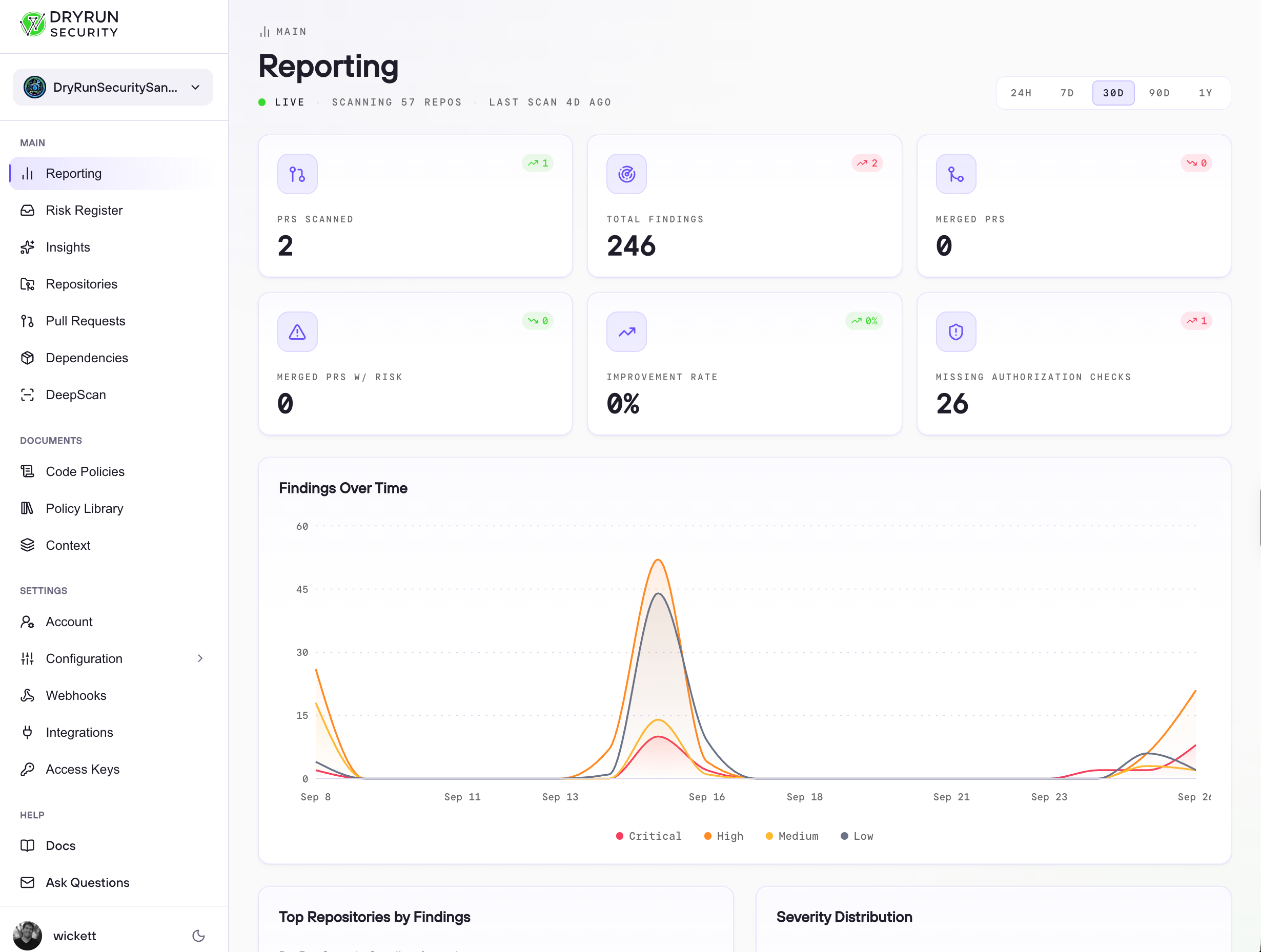Toggle dark mode with the moon icon

click(x=198, y=936)
